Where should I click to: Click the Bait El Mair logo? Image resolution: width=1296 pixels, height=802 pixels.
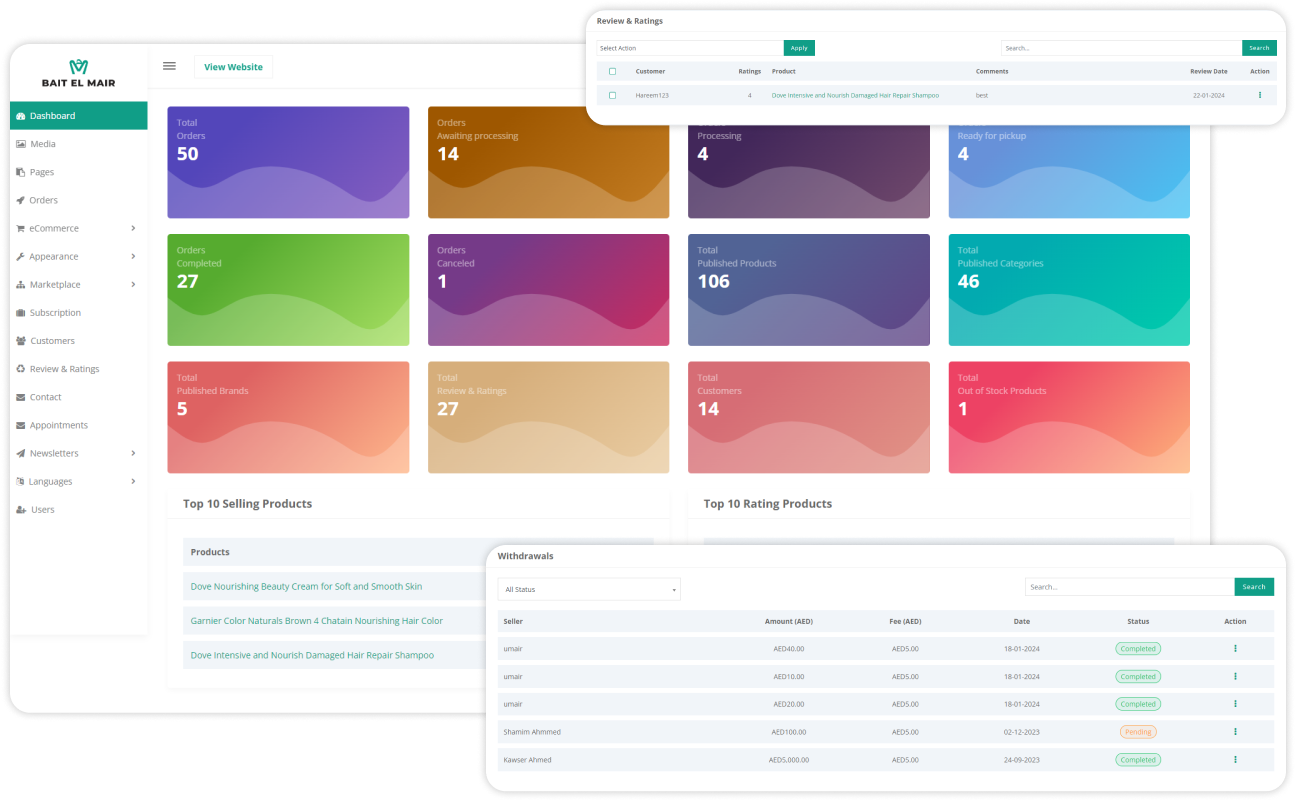(x=78, y=73)
